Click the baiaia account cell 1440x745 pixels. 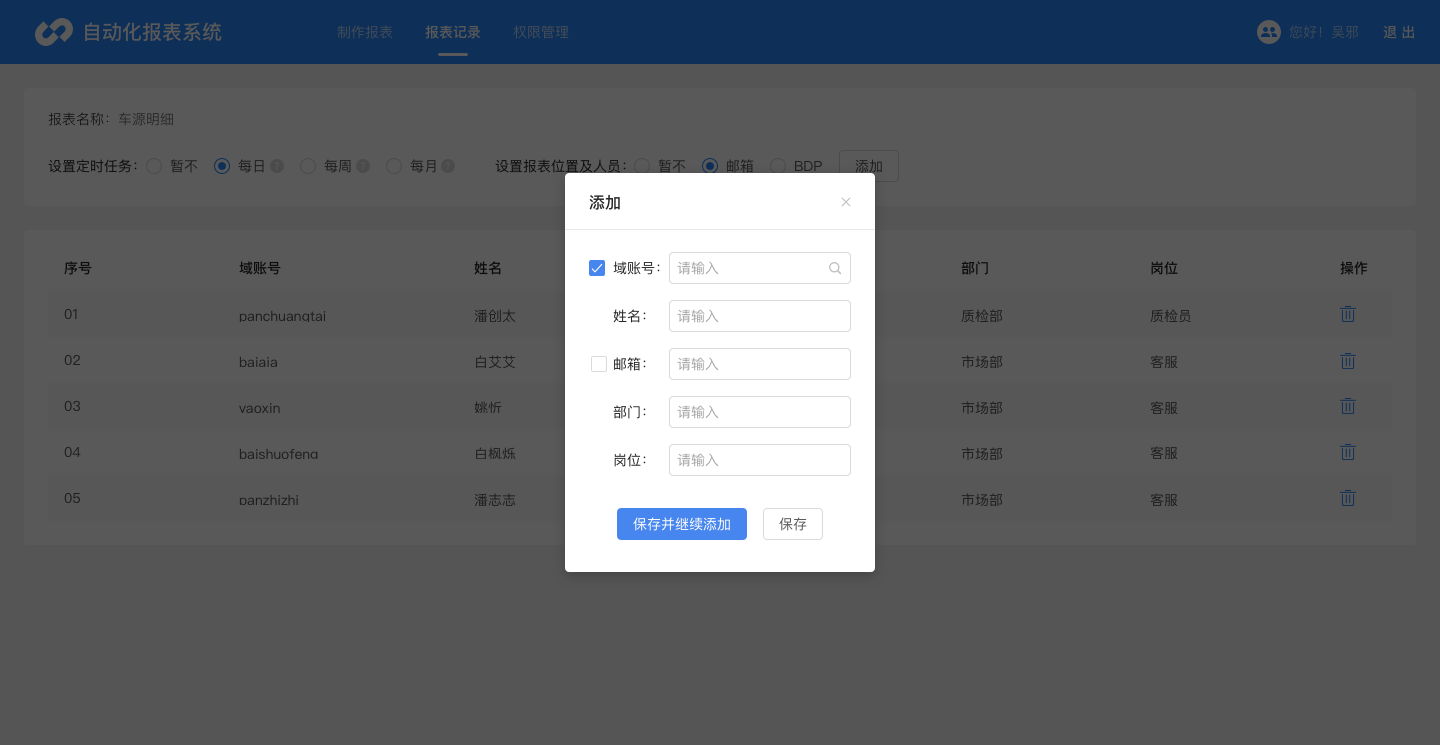258,362
